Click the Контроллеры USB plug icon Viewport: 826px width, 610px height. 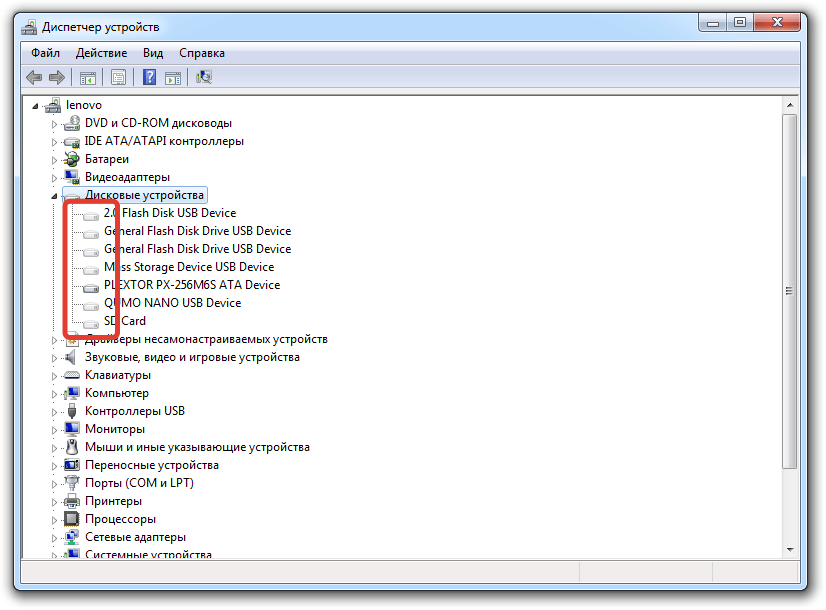click(x=72, y=411)
